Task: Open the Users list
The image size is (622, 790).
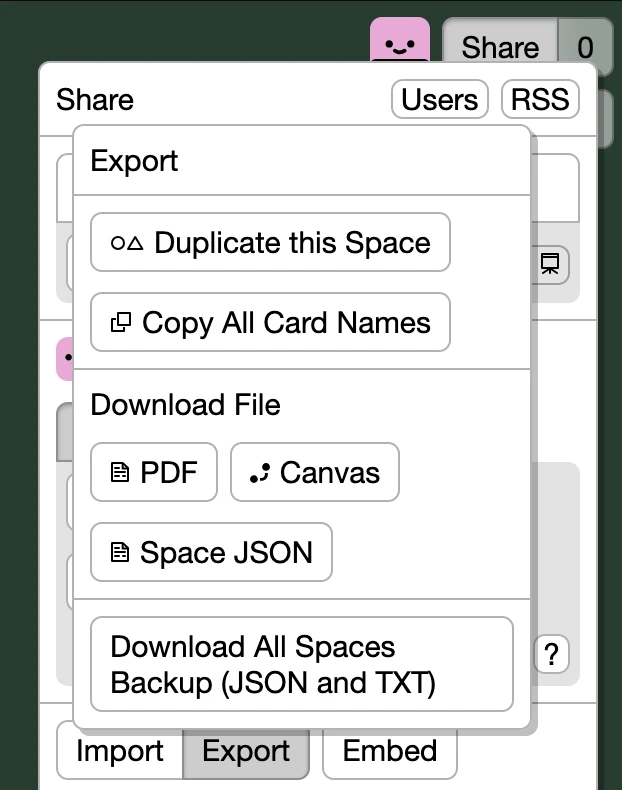Action: coord(439,100)
